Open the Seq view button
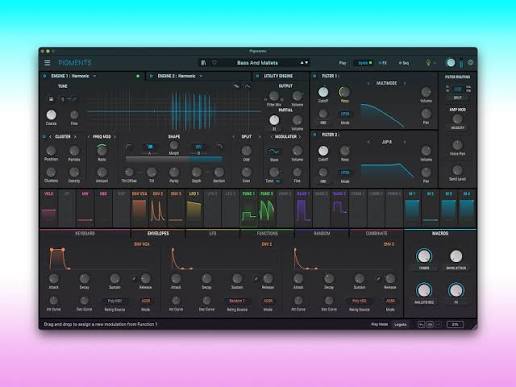This screenshot has width=516, height=387. tap(404, 63)
